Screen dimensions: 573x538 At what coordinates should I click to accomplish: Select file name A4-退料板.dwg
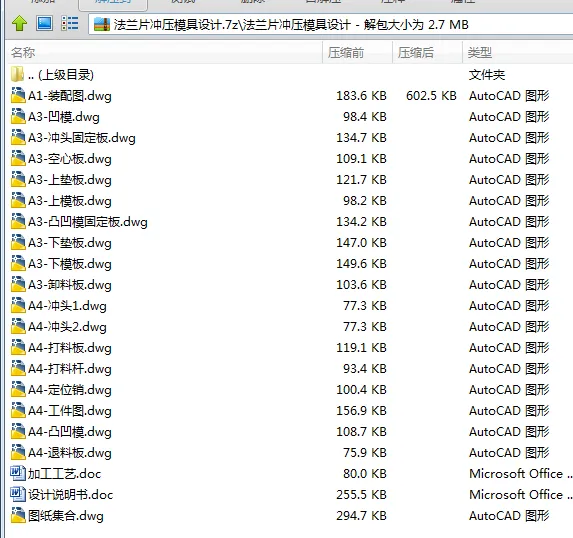[70, 453]
